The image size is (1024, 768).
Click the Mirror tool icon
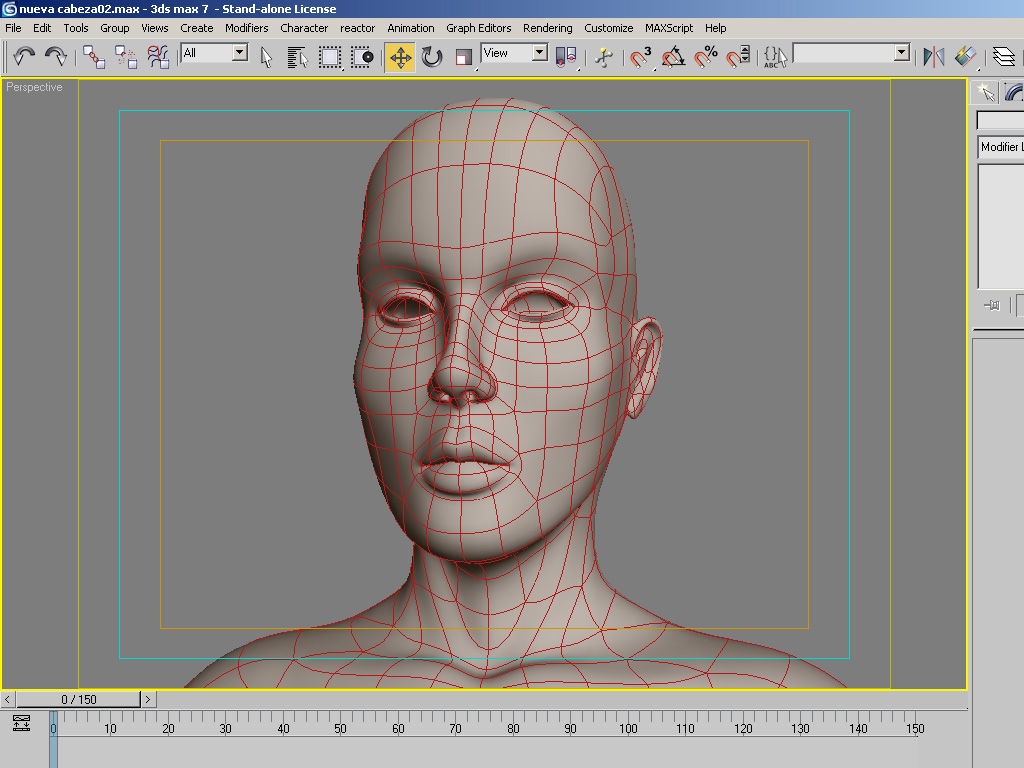point(934,57)
